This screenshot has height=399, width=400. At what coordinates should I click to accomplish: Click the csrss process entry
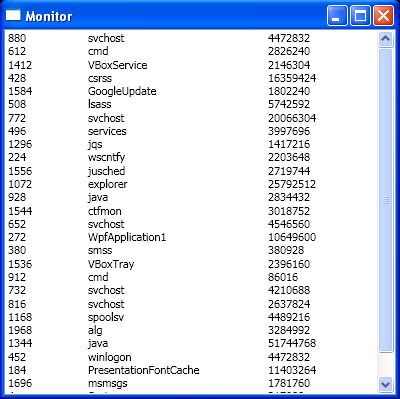[100, 78]
